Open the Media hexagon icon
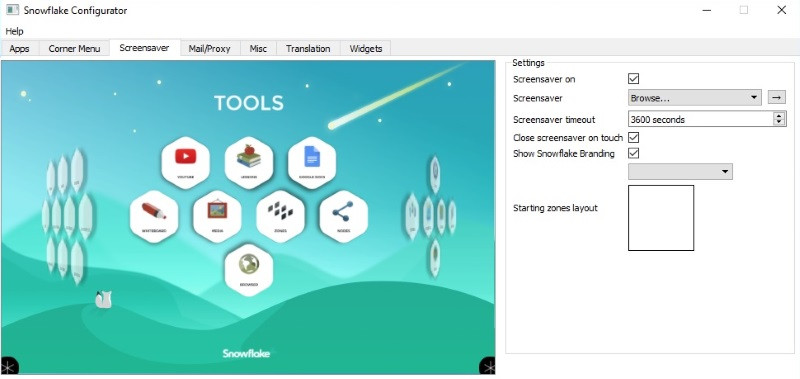This screenshot has width=800, height=379. [217, 216]
